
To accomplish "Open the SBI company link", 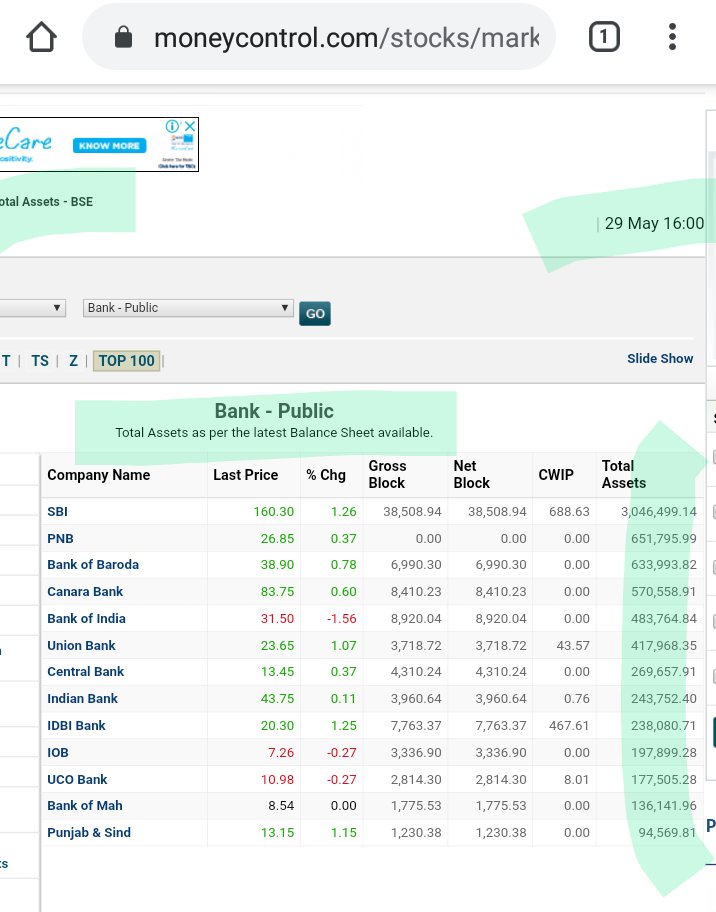I will pos(58,512).
